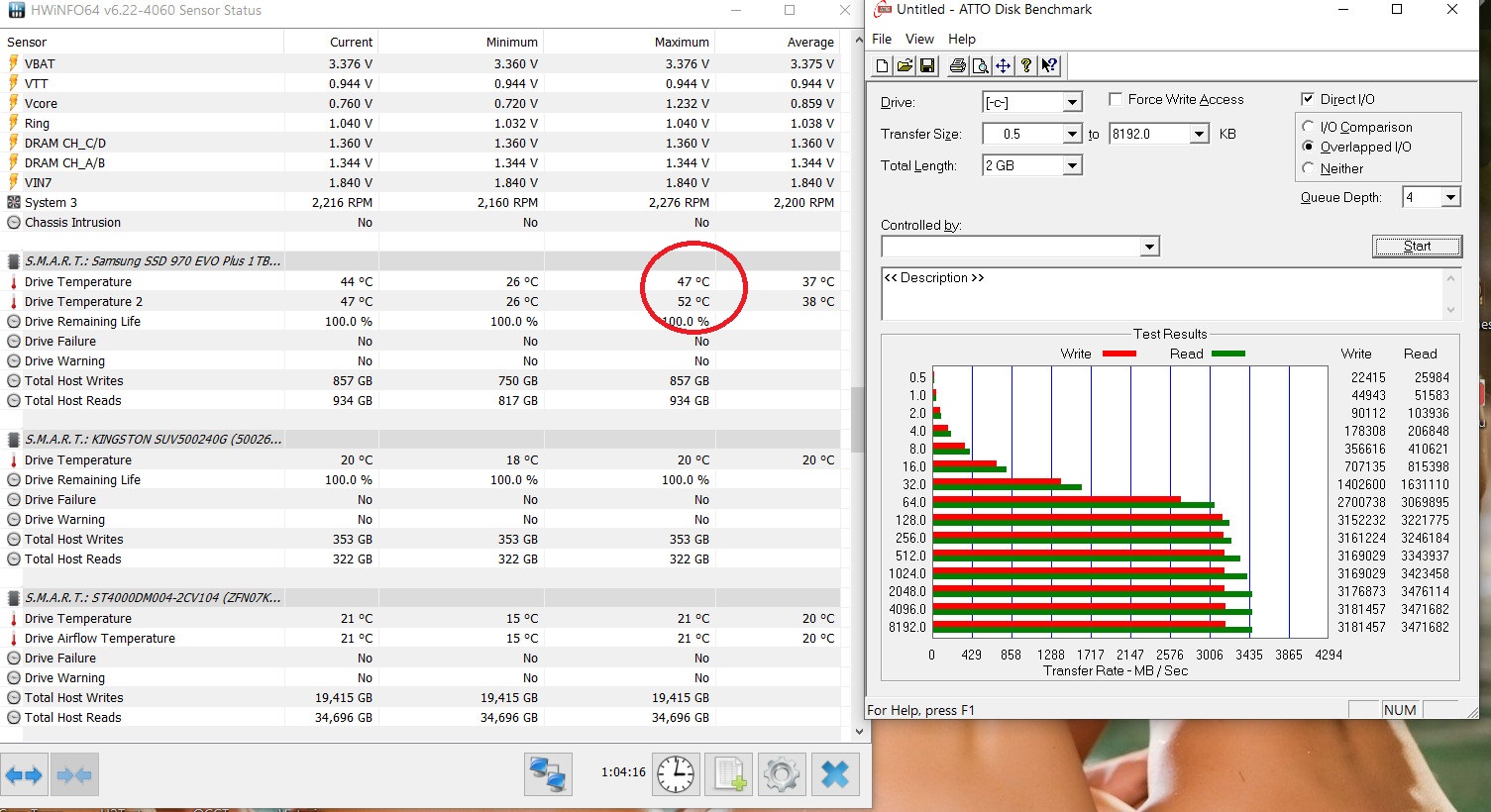The width and height of the screenshot is (1491, 812).
Task: Open the Queue Depth dropdown
Action: click(1450, 197)
